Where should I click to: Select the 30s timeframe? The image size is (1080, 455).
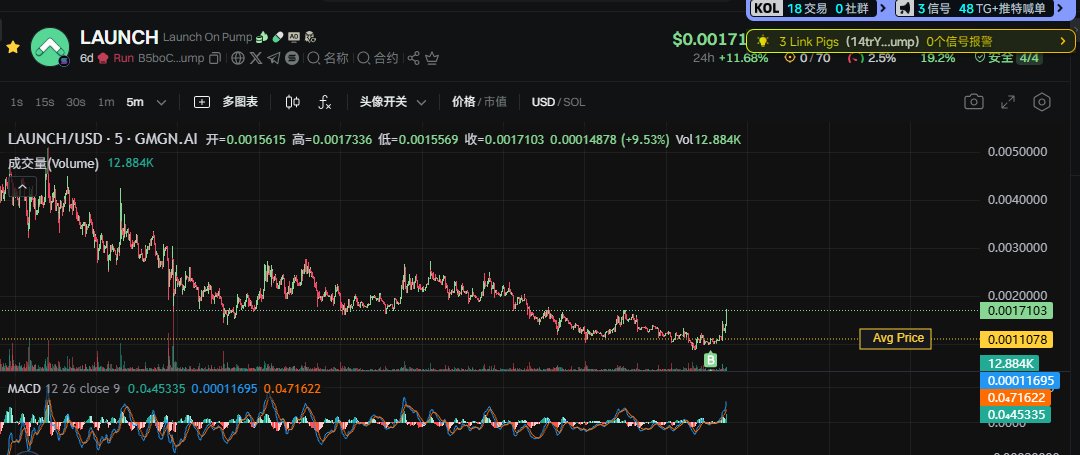click(x=76, y=102)
